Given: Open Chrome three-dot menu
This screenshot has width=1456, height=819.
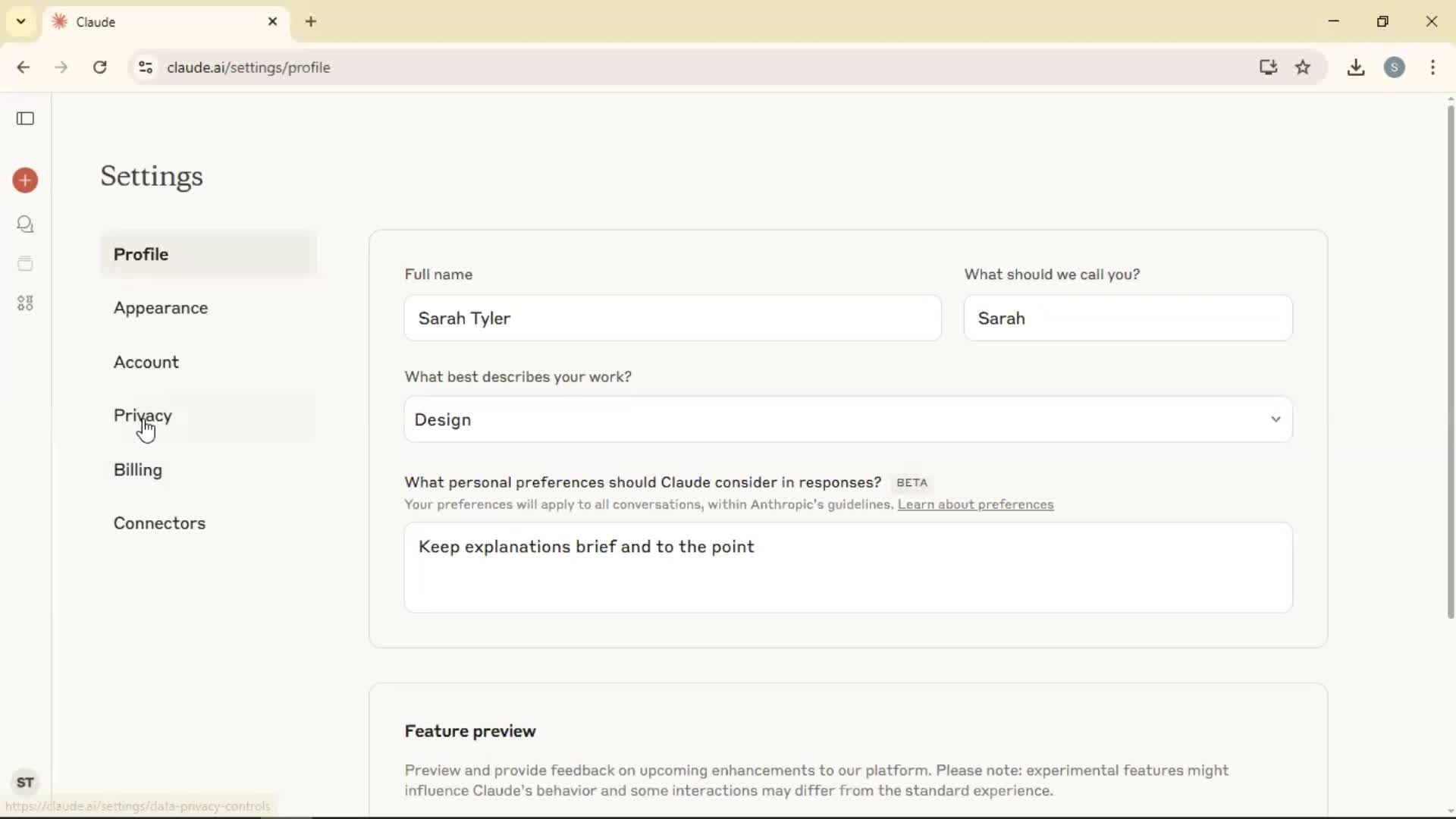Looking at the screenshot, I should (1432, 67).
